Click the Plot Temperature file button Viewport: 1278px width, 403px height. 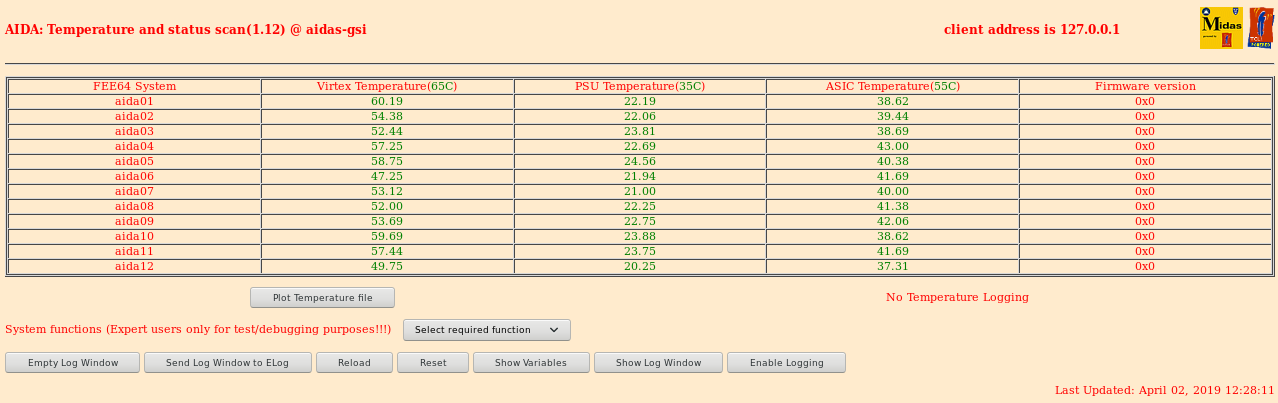tap(322, 298)
